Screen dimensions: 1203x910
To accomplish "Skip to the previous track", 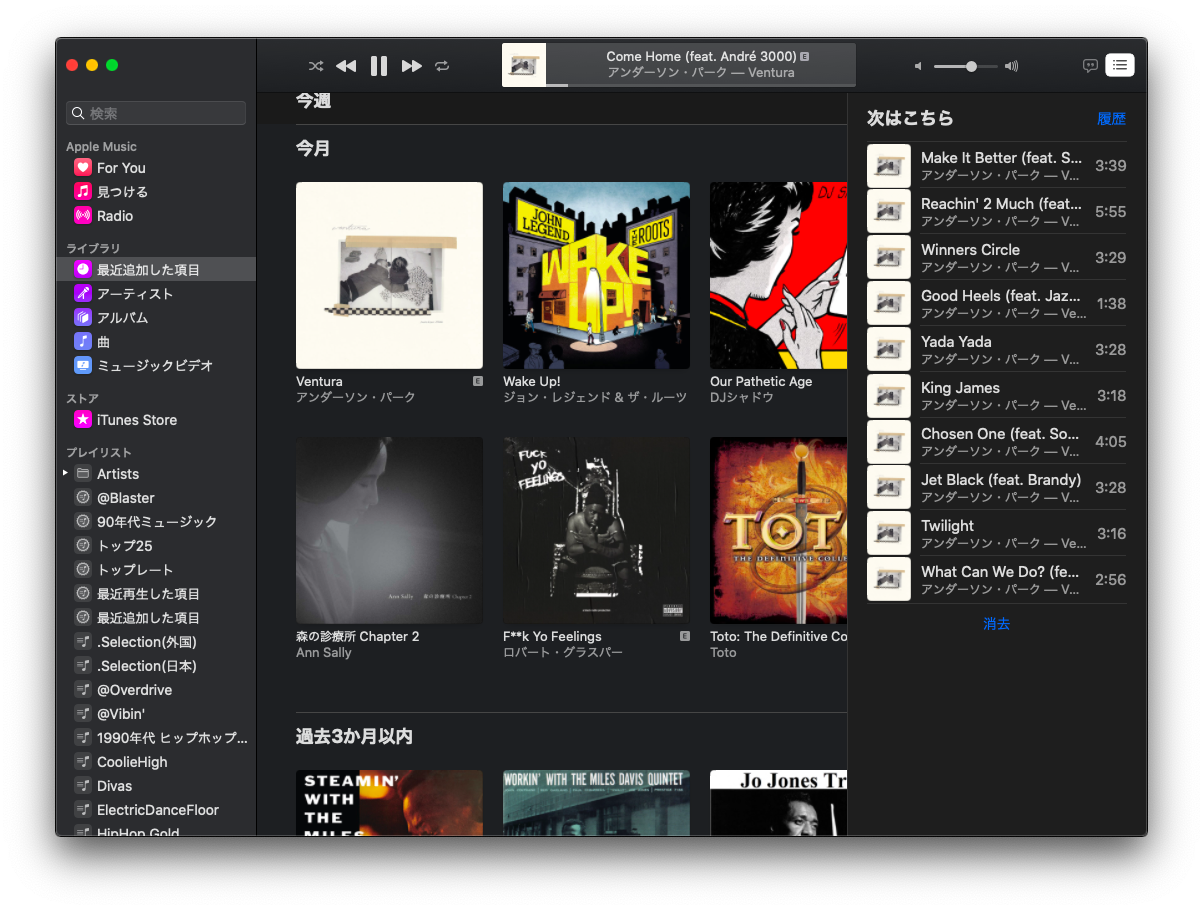I will point(346,66).
